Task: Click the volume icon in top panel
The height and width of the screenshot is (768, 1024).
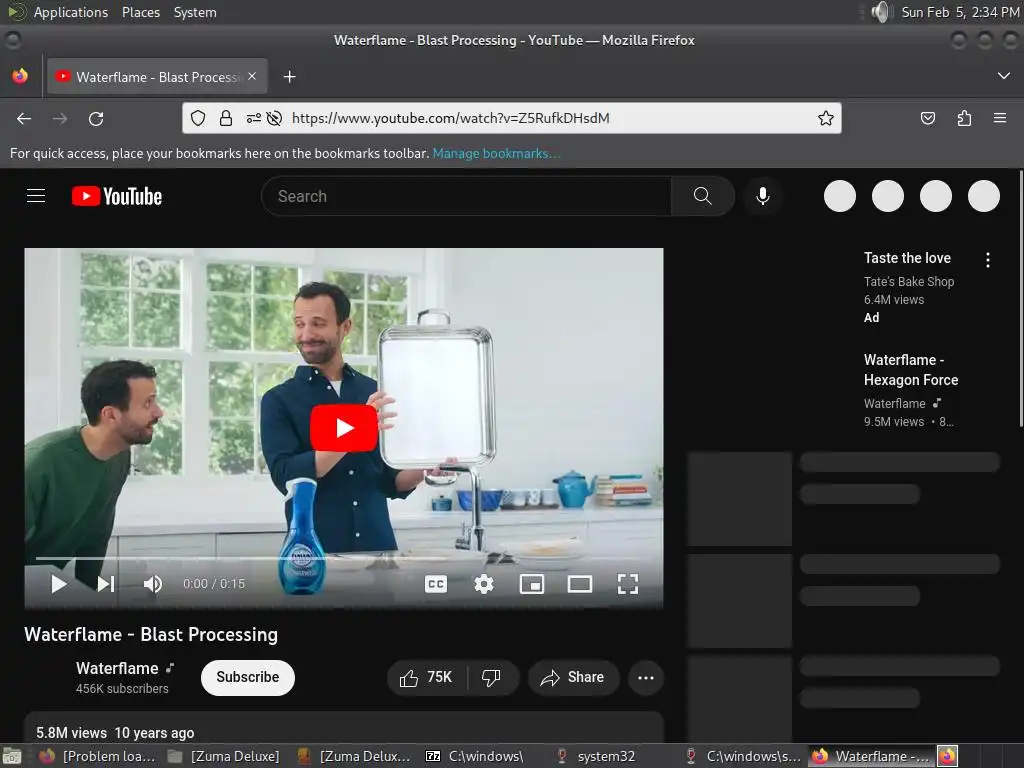Action: click(881, 12)
